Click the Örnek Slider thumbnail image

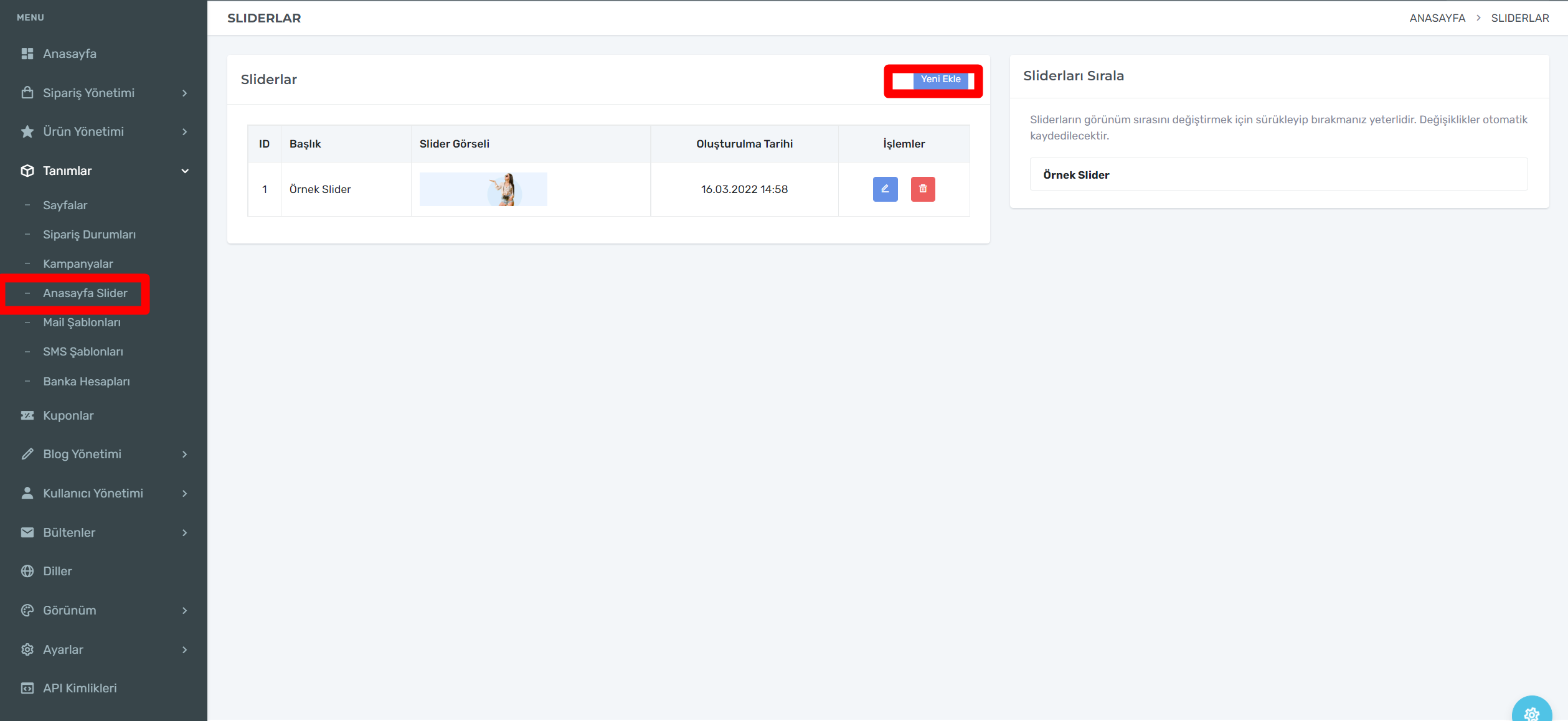pos(483,189)
